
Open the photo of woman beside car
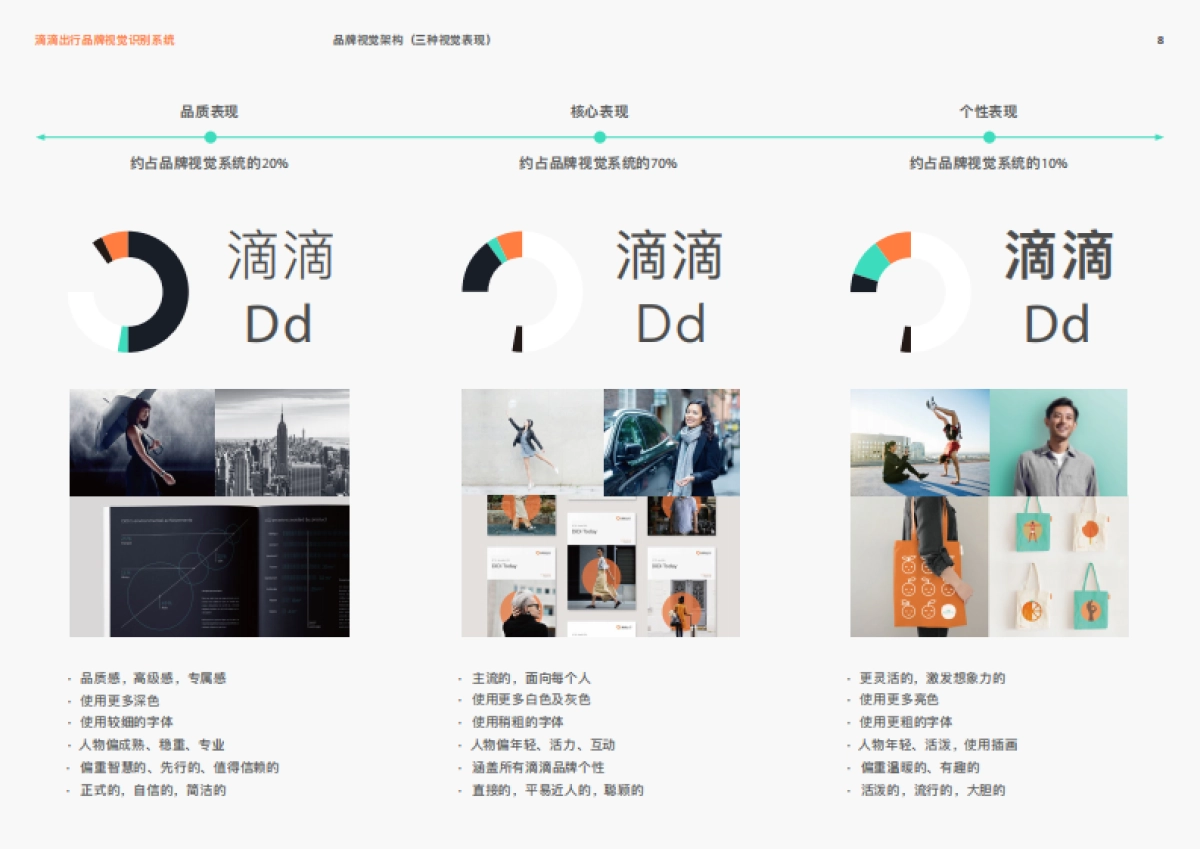point(671,442)
